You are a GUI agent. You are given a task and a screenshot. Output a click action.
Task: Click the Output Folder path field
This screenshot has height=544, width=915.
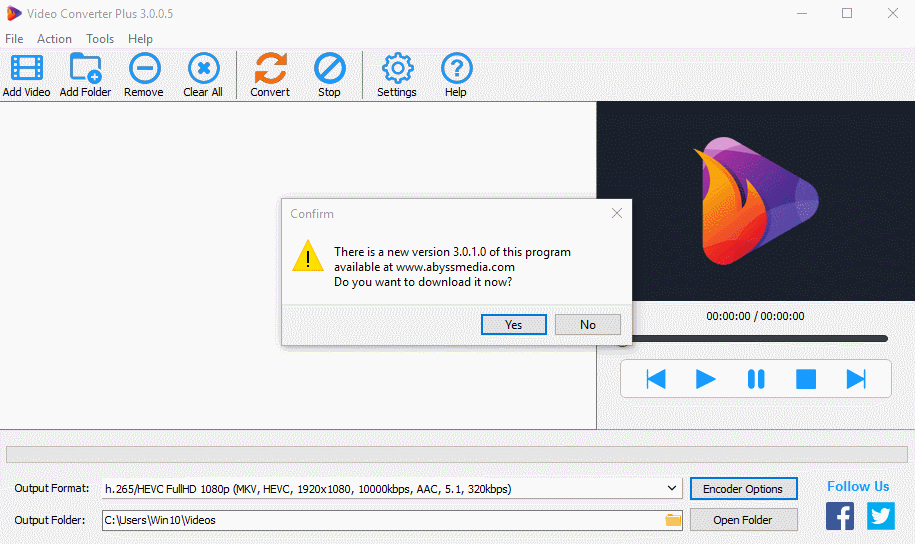[380, 520]
